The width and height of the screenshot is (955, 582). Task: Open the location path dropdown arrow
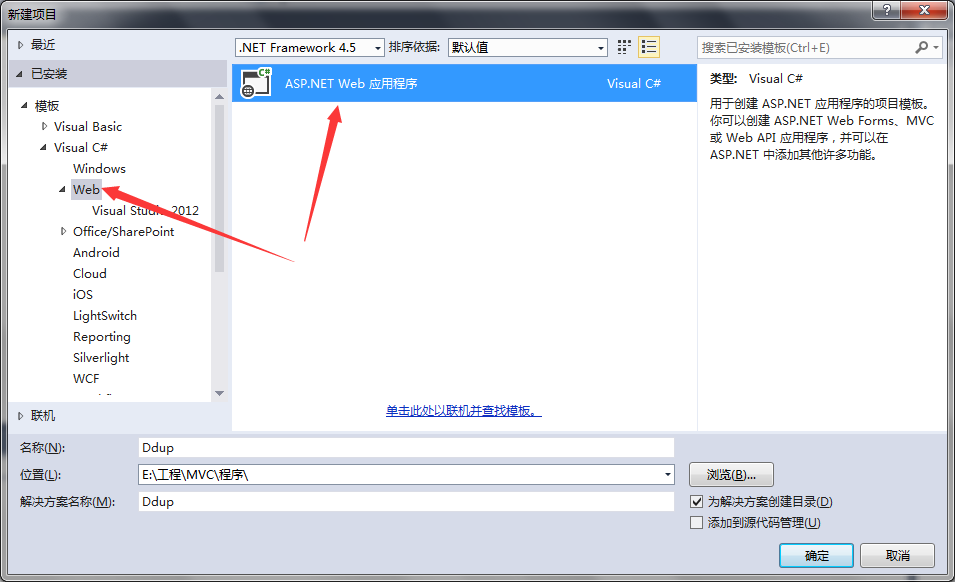pyautogui.click(x=668, y=475)
